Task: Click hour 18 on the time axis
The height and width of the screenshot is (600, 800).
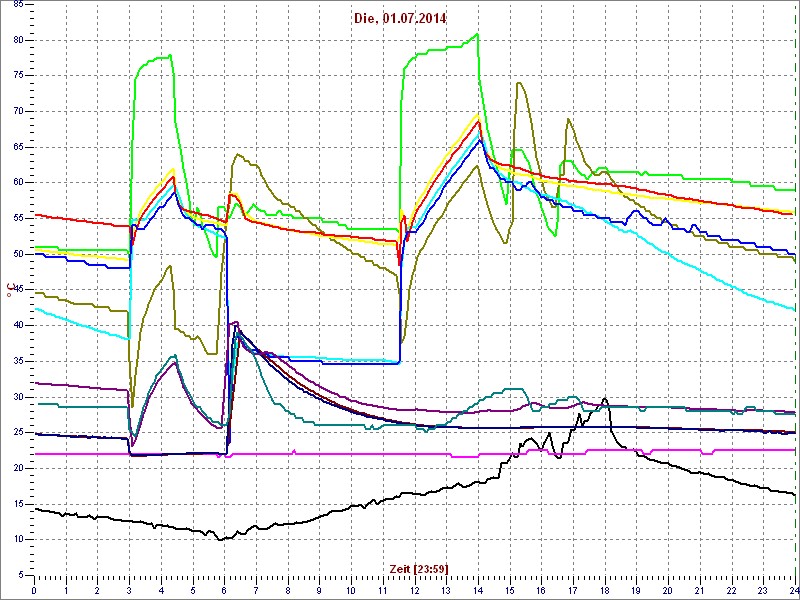Action: (605, 591)
